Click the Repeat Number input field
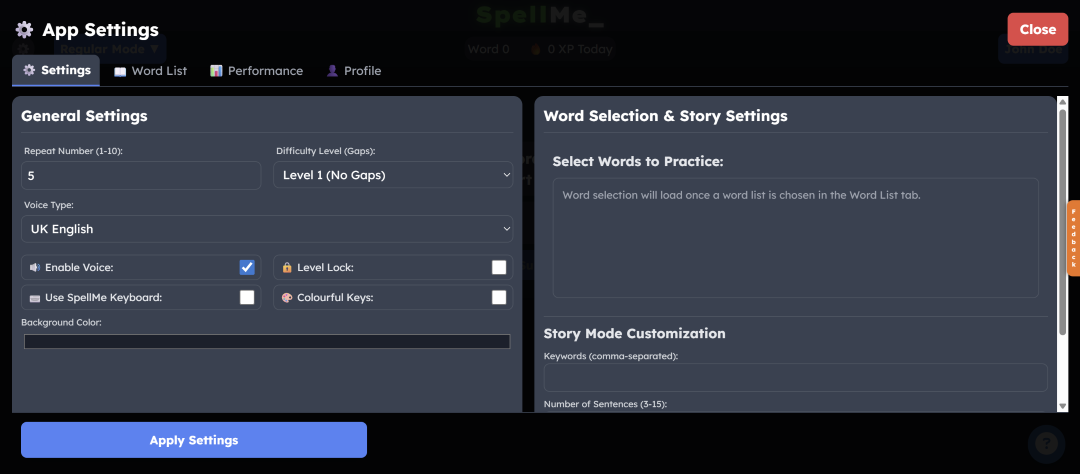 click(x=141, y=176)
